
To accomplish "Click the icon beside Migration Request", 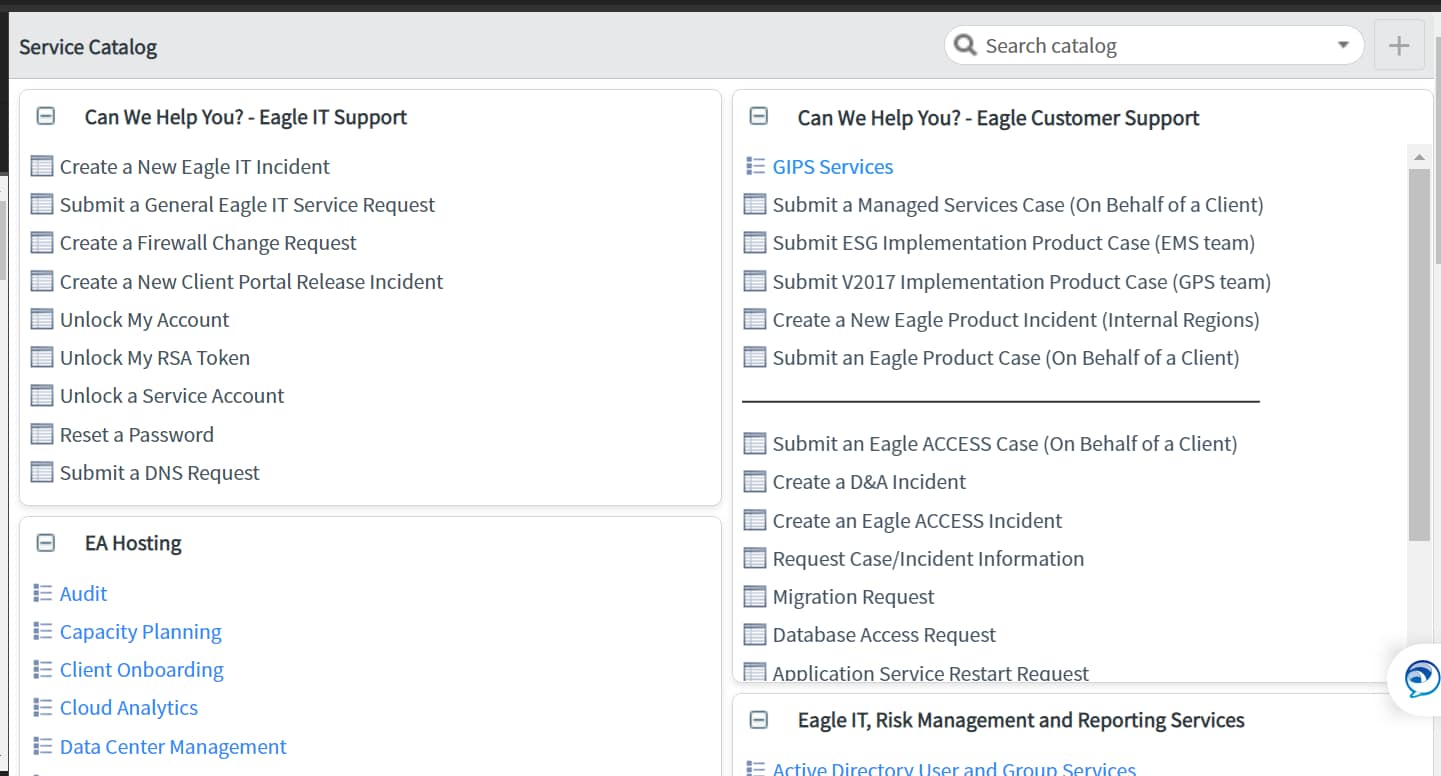I will (x=755, y=596).
